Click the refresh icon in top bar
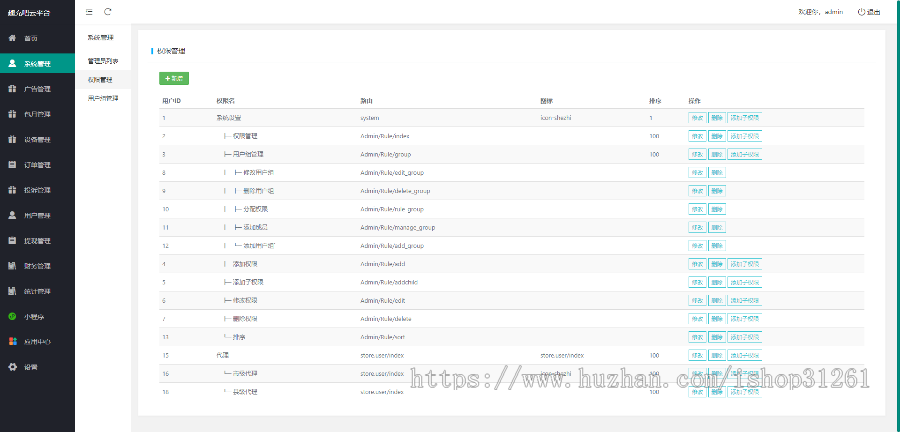 (107, 11)
